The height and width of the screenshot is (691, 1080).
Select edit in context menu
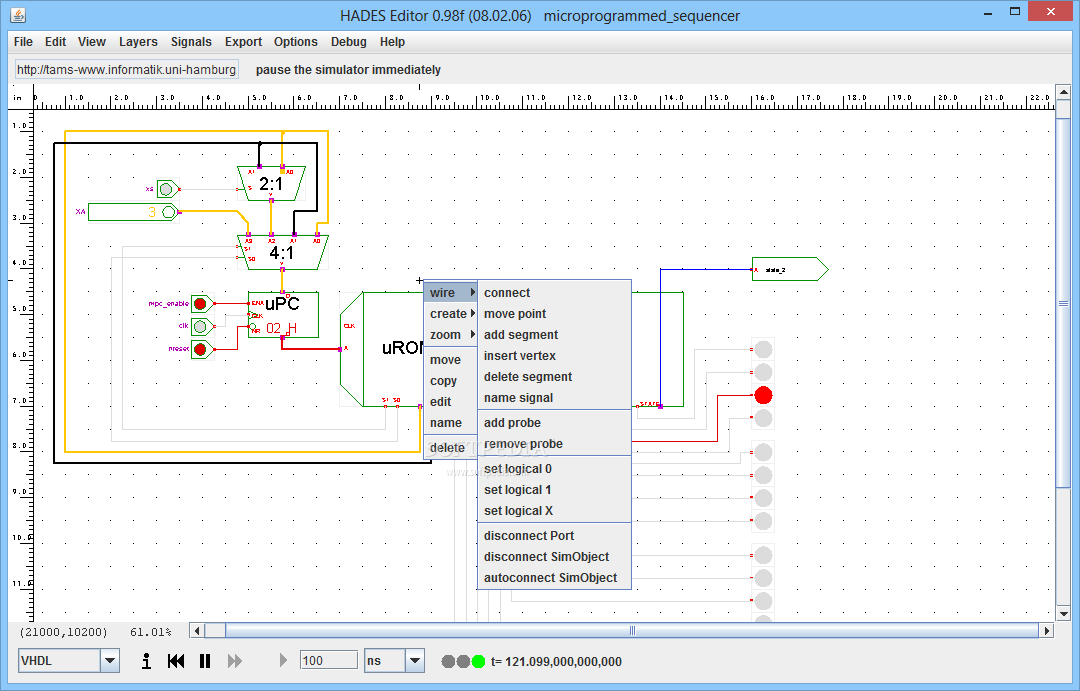[450, 402]
